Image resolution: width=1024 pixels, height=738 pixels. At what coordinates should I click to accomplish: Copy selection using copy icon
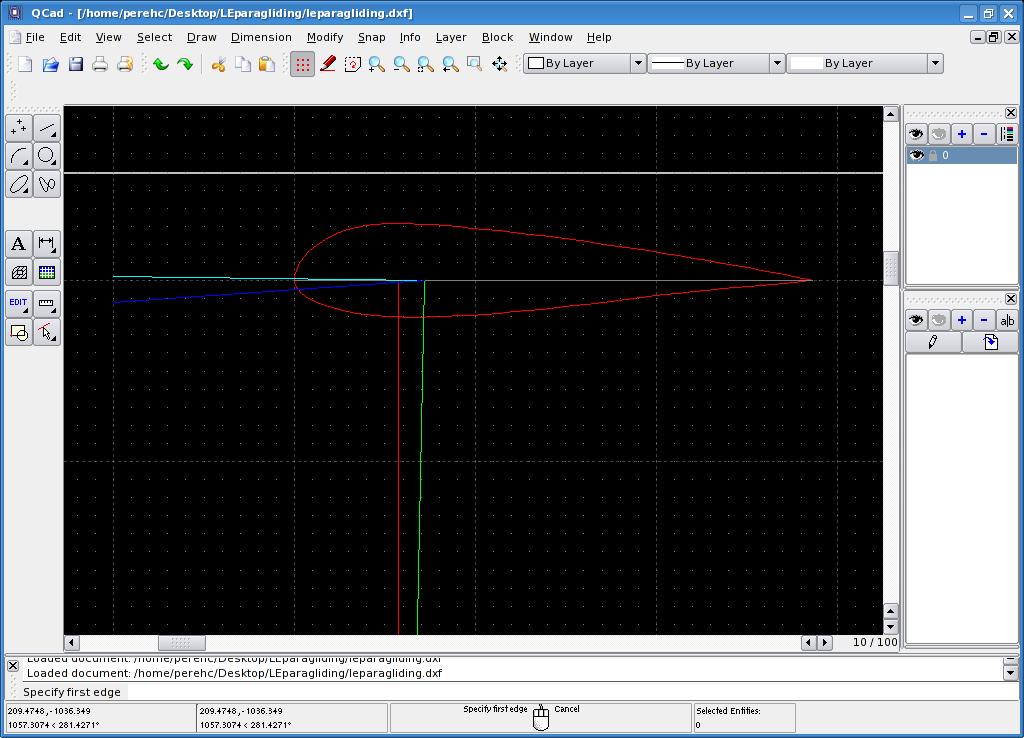click(x=242, y=63)
